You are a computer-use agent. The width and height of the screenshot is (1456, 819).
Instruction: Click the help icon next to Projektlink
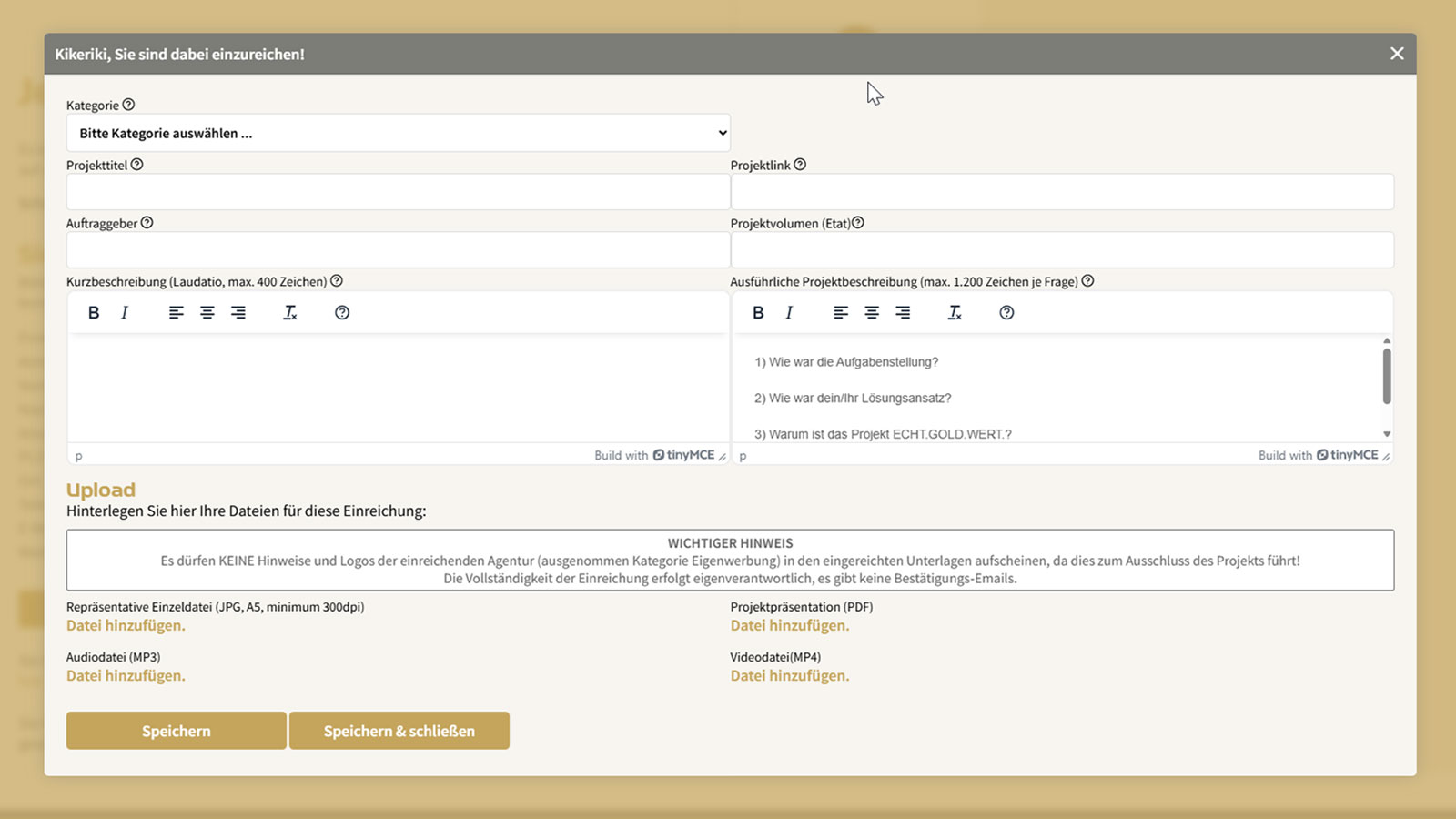tap(800, 165)
